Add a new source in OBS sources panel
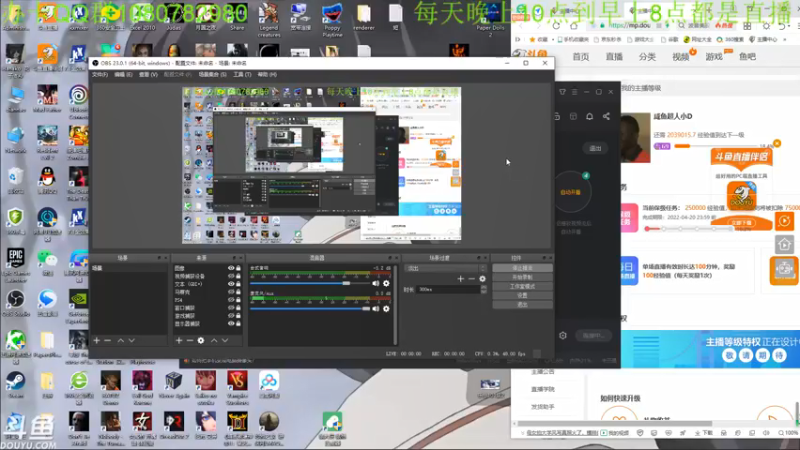800x450 pixels. 179,340
